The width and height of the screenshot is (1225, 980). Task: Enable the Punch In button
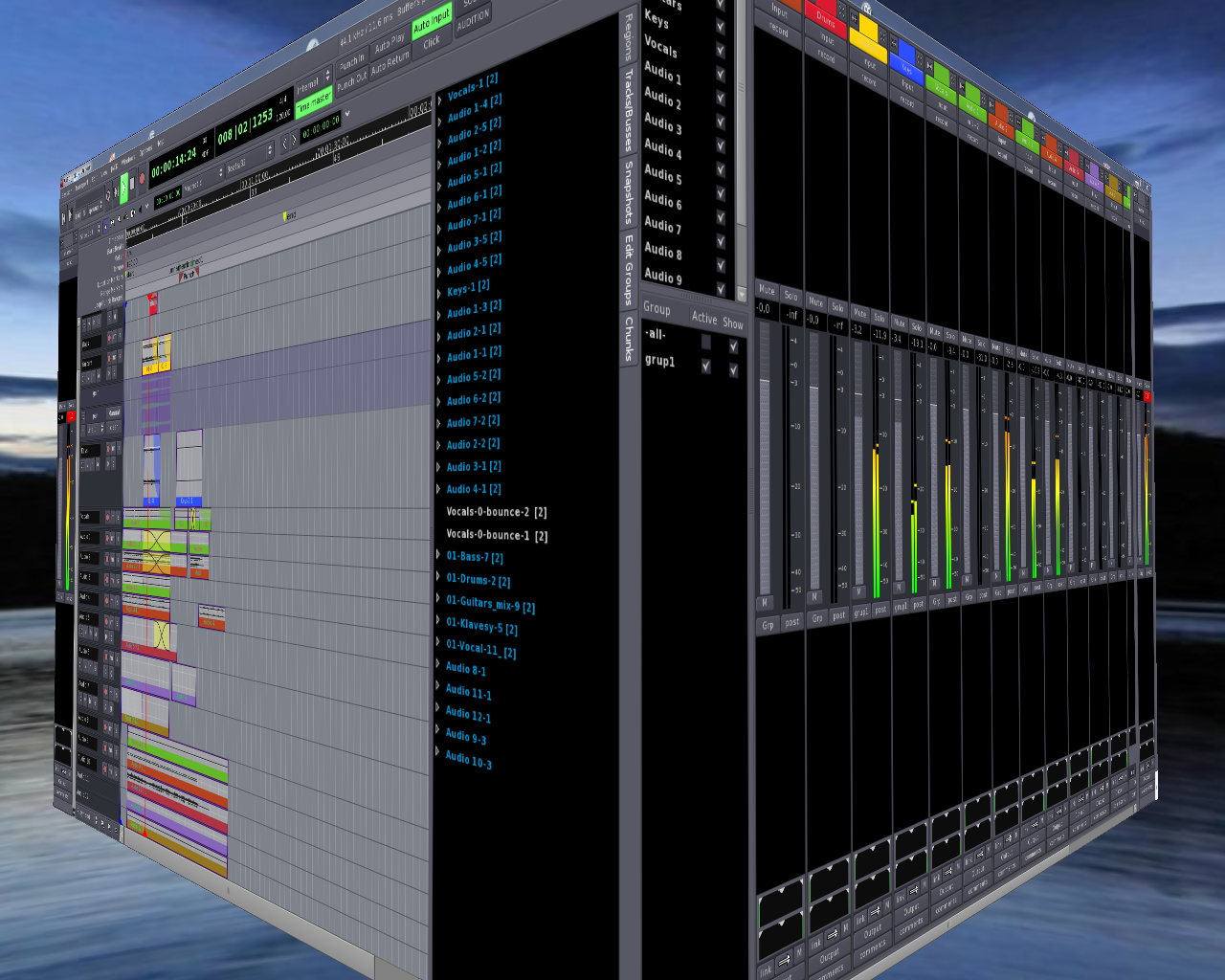point(351,63)
